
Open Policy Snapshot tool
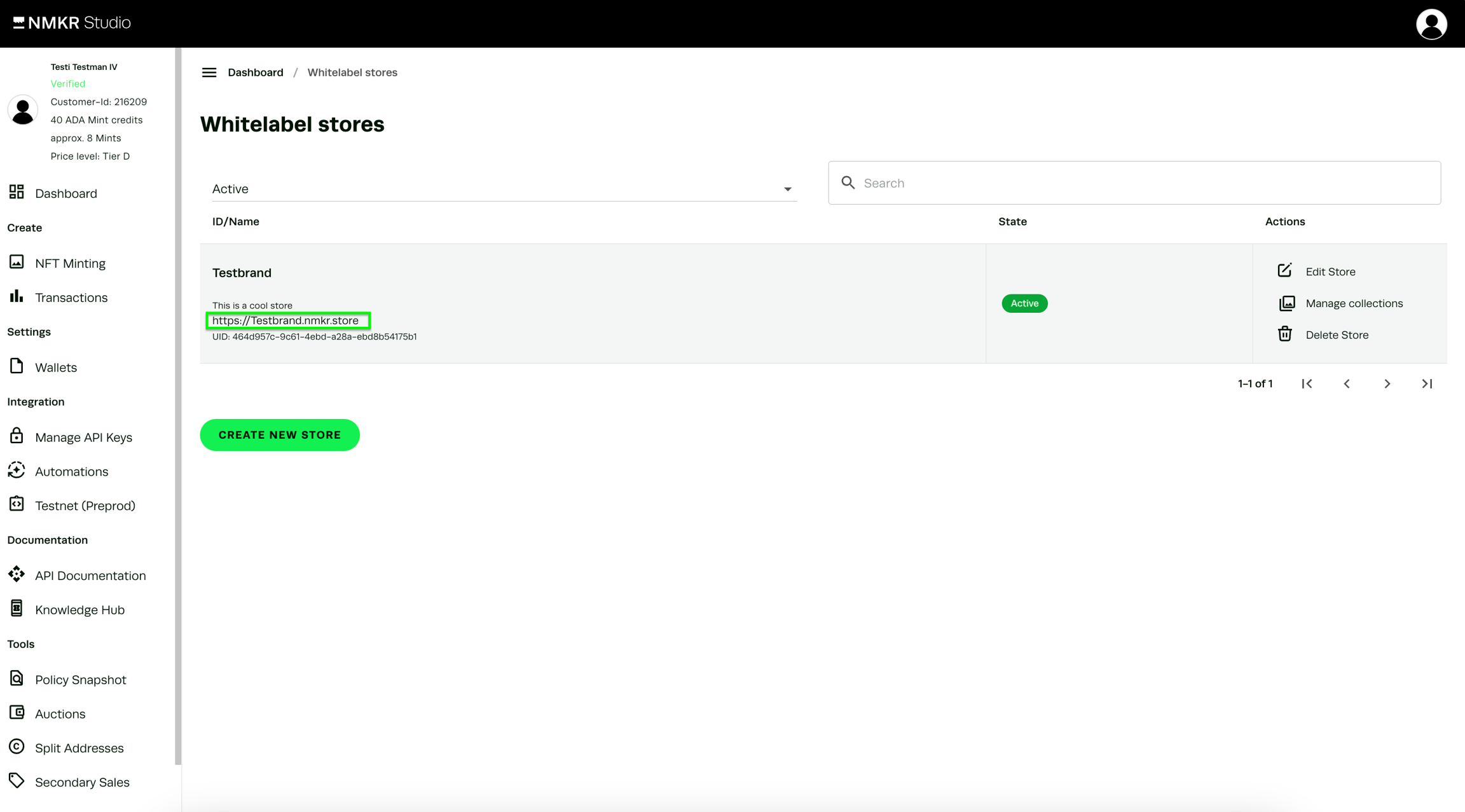[x=80, y=679]
